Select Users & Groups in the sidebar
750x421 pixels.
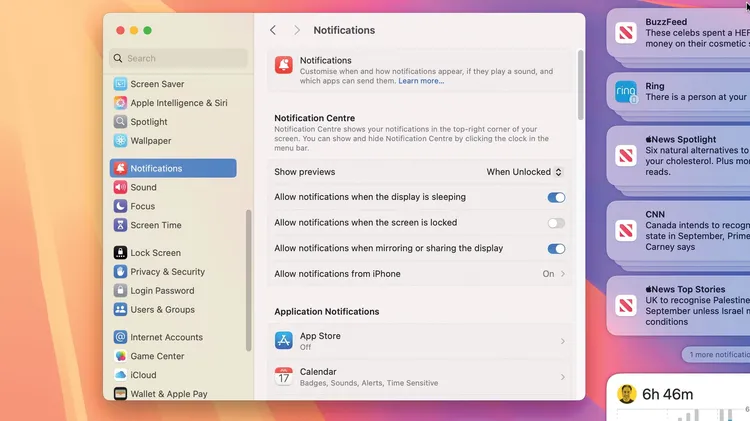[x=173, y=310]
